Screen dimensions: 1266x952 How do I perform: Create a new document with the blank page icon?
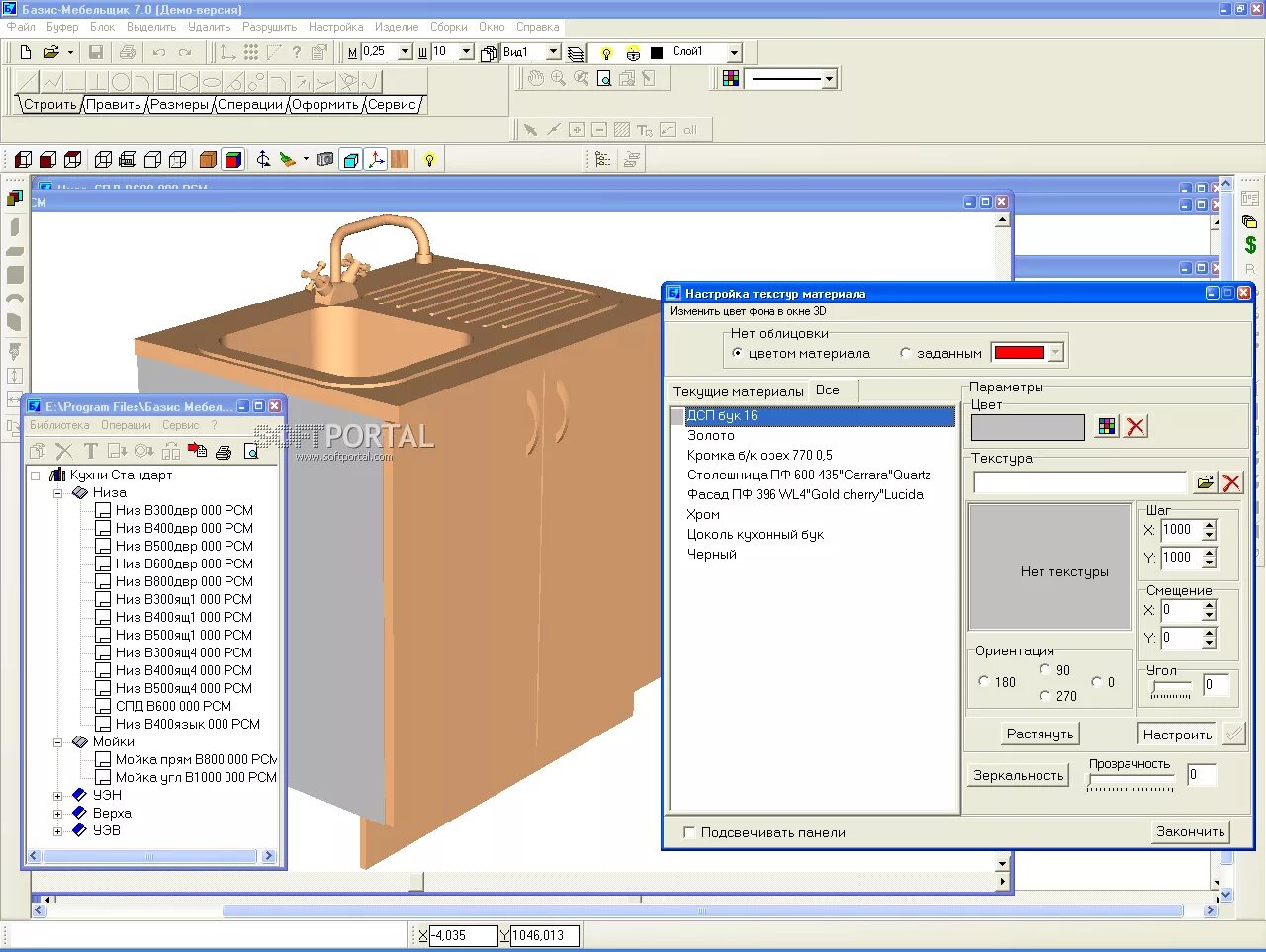click(x=26, y=52)
